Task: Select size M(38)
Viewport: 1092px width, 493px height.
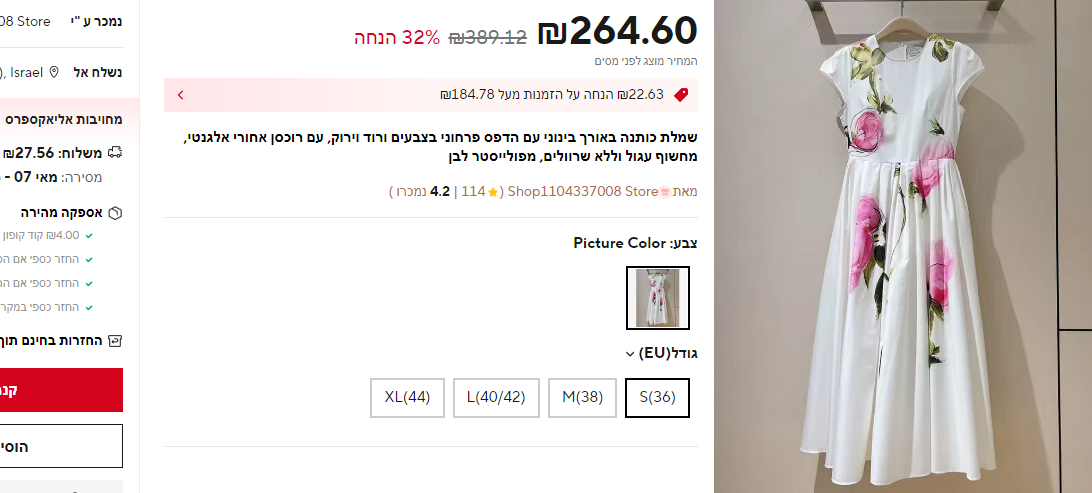Action: (x=582, y=398)
